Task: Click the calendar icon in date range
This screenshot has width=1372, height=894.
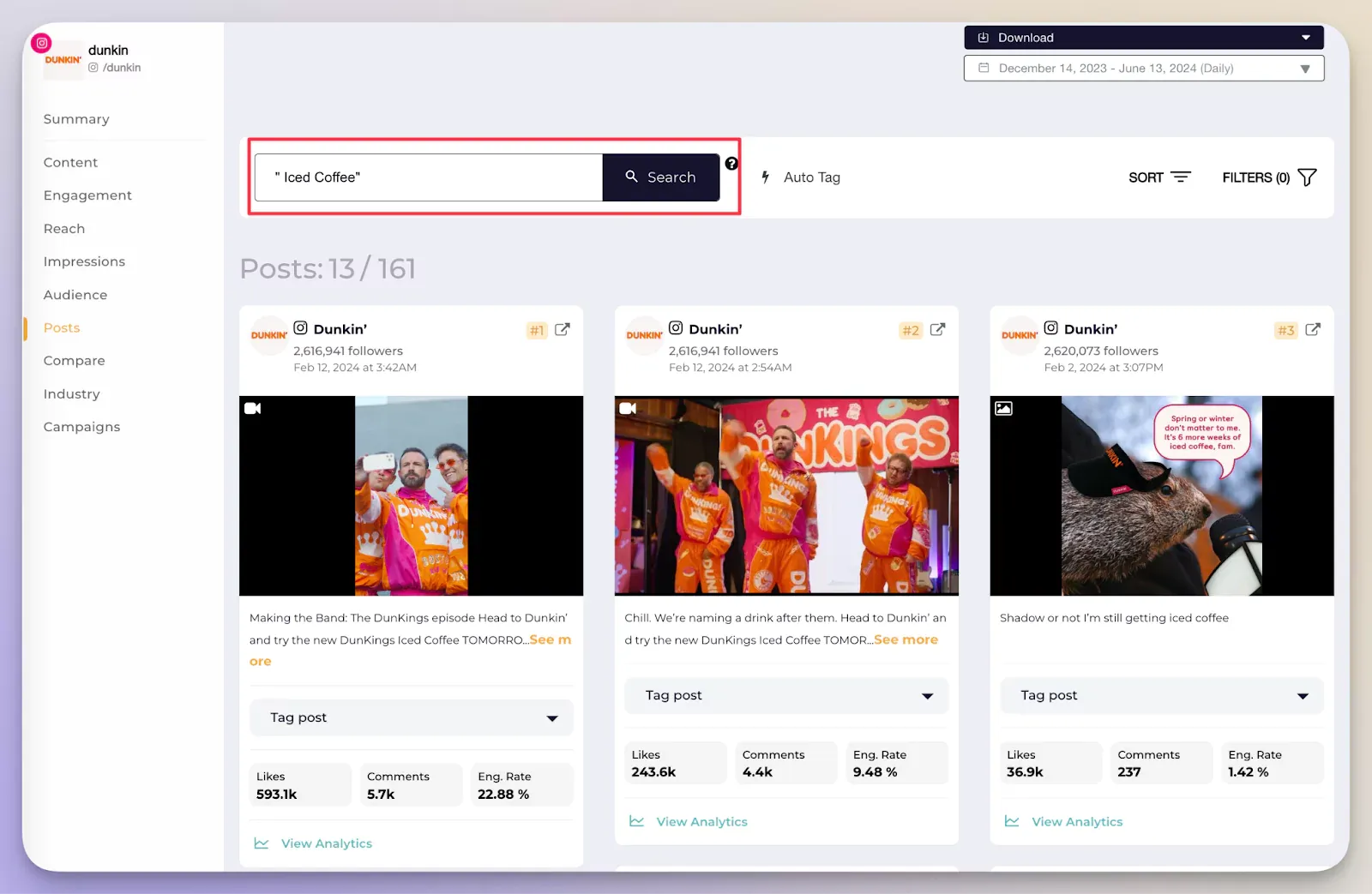Action: coord(984,68)
